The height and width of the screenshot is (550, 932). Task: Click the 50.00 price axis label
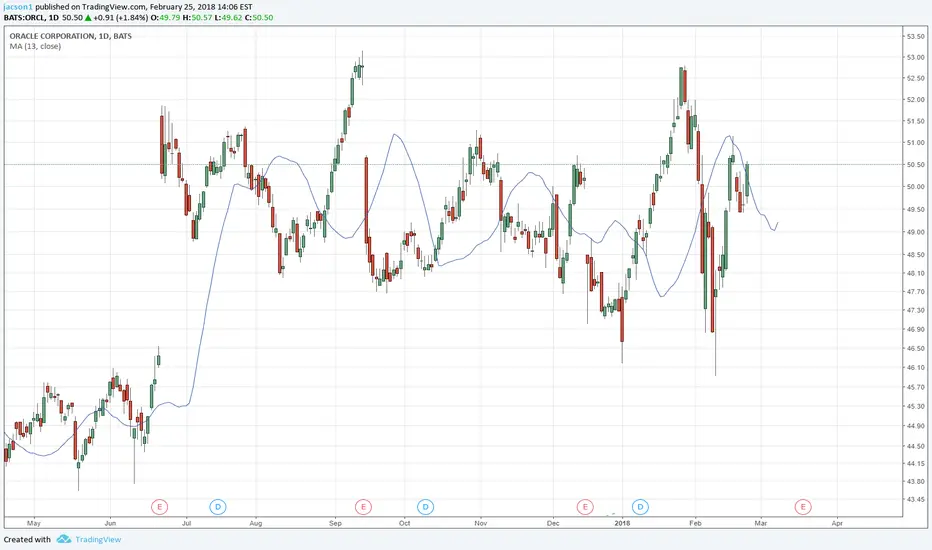915,187
